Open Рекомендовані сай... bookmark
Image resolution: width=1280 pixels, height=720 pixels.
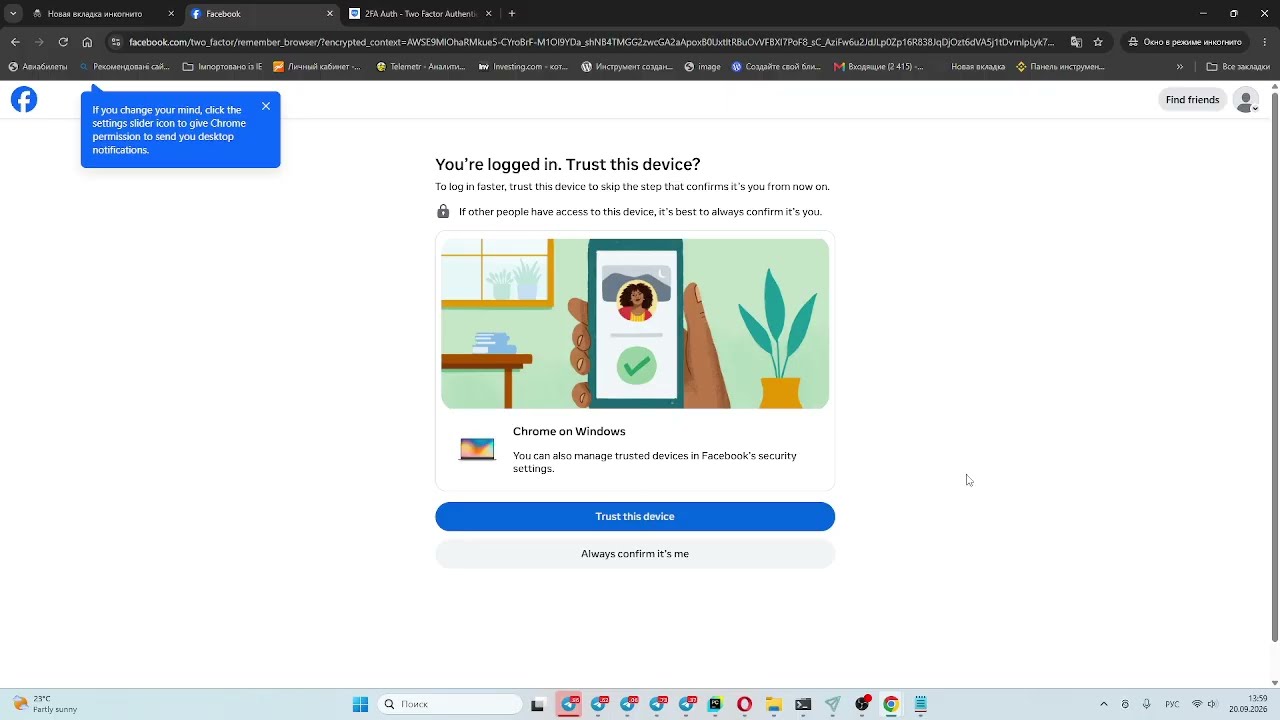click(x=124, y=67)
